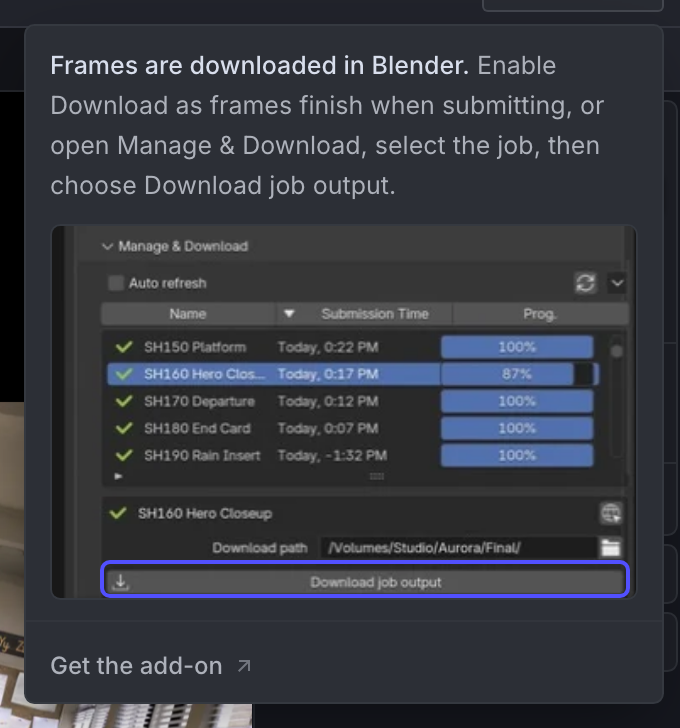Open the dropdown arrow beside refresh icon
Viewport: 680px width, 728px height.
[x=617, y=283]
